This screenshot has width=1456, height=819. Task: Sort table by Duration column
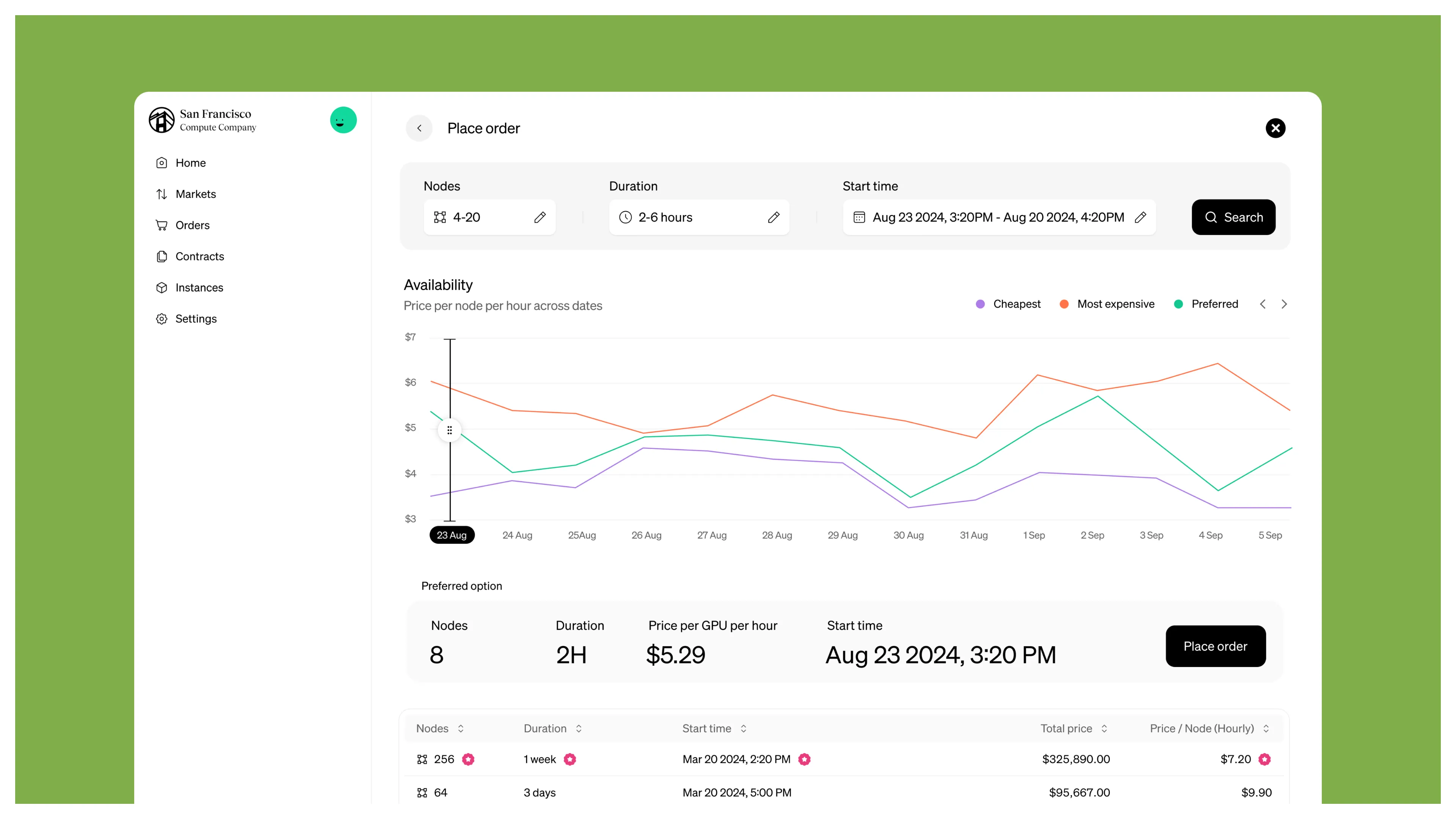[552, 728]
